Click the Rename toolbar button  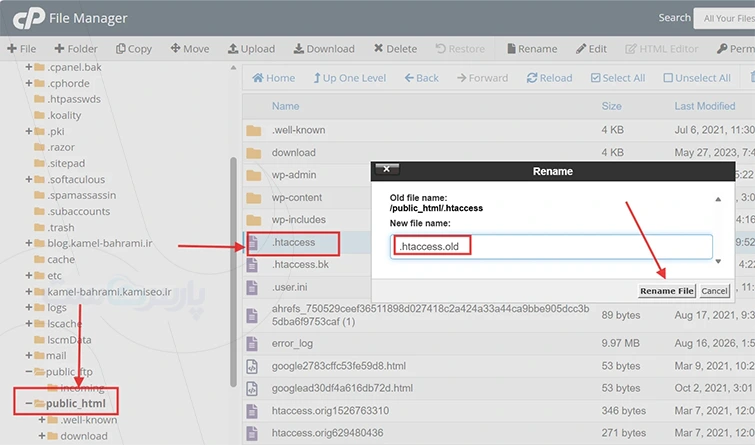532,49
